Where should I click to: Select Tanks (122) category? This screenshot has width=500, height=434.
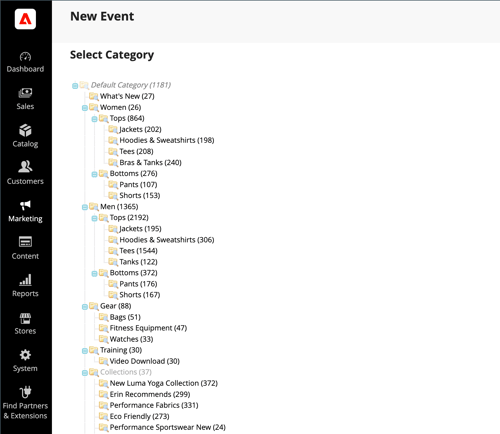pos(138,262)
